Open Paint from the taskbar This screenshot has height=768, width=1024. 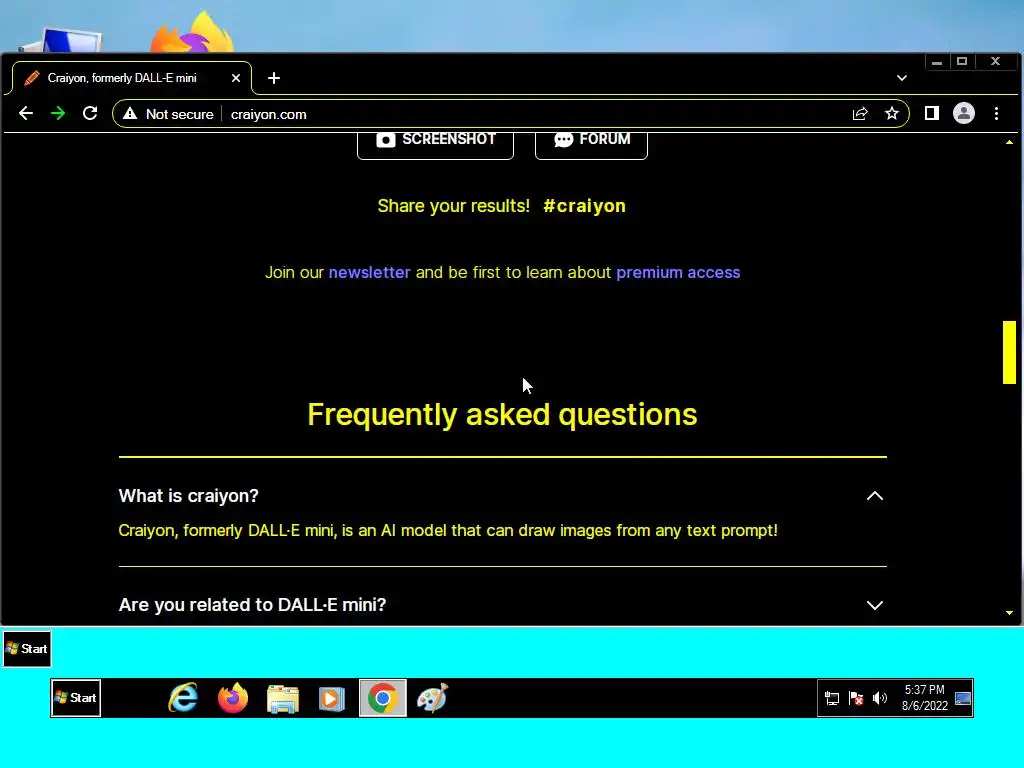point(432,697)
